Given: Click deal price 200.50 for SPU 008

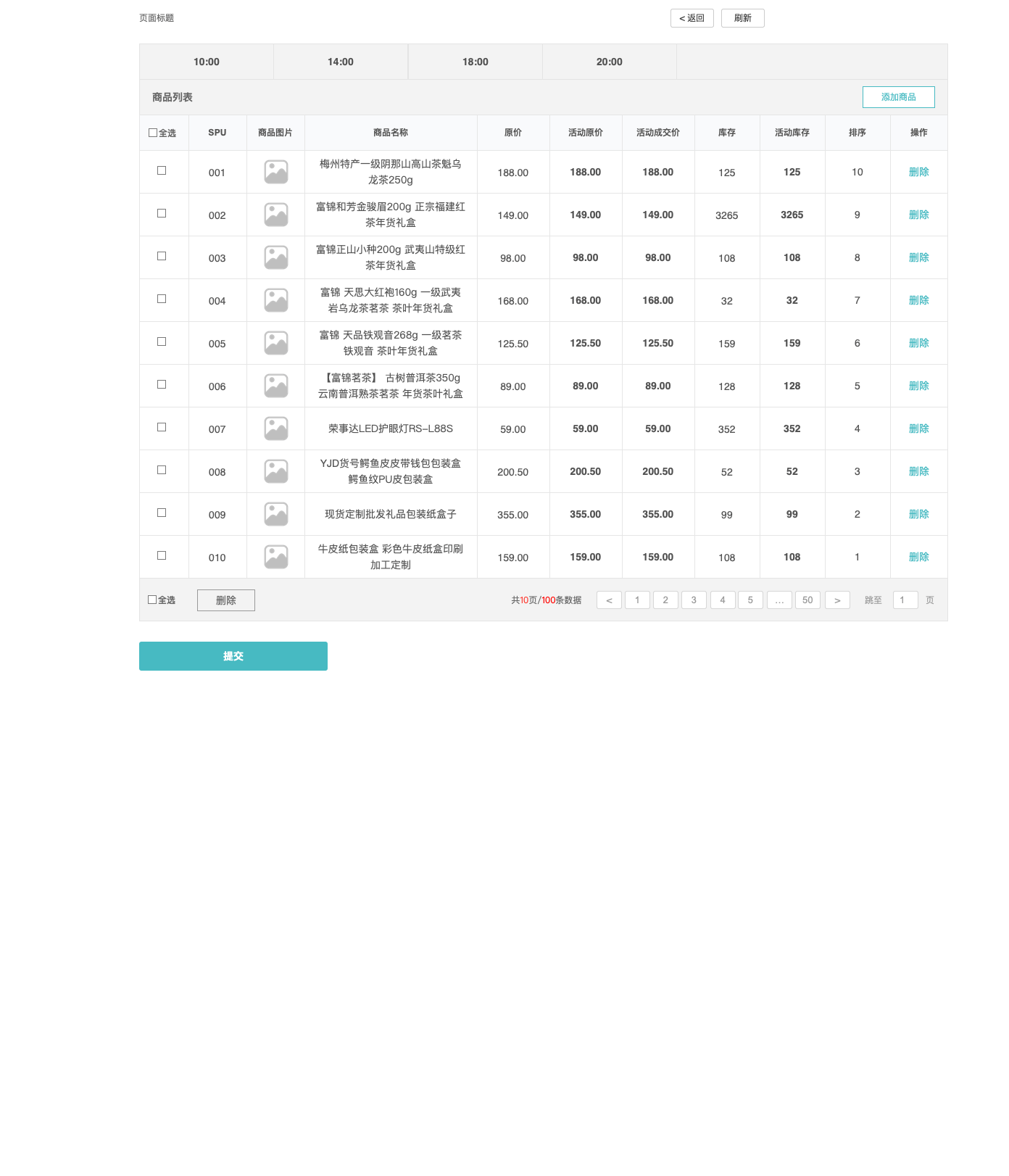Looking at the screenshot, I should (658, 471).
